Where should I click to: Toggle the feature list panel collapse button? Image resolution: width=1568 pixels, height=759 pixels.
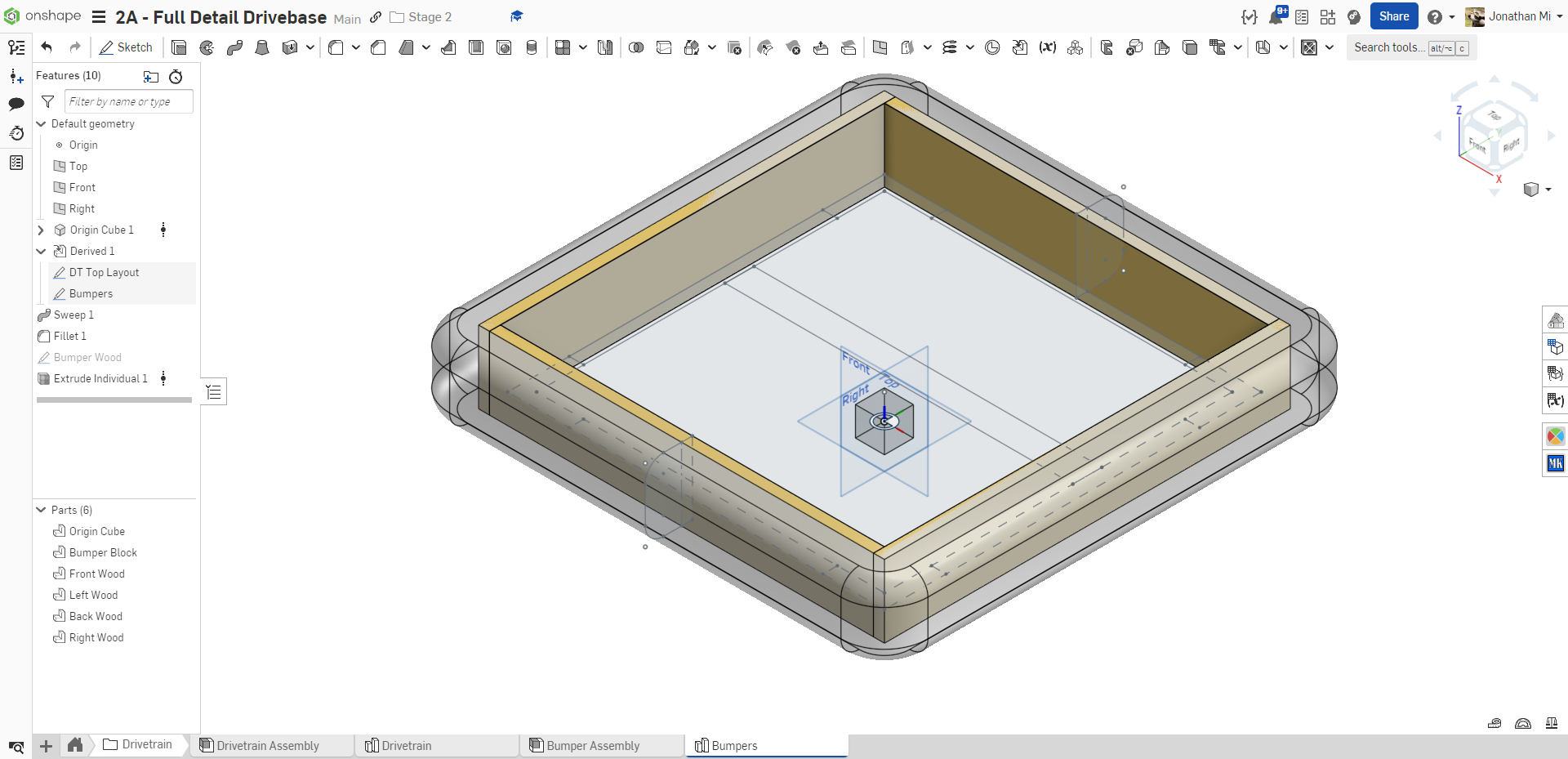pos(214,392)
